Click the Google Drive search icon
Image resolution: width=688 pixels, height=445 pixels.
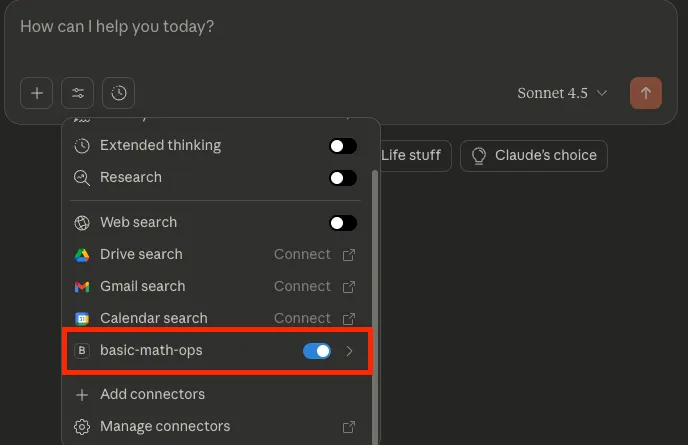pos(82,255)
